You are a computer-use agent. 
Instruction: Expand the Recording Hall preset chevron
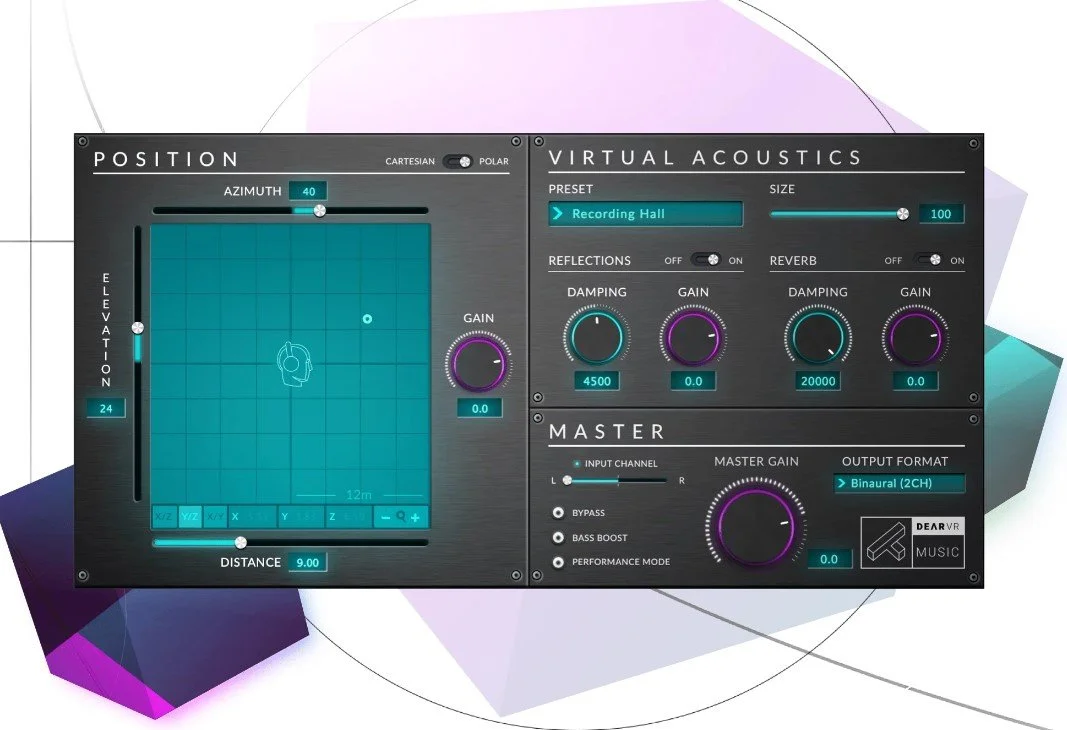561,213
